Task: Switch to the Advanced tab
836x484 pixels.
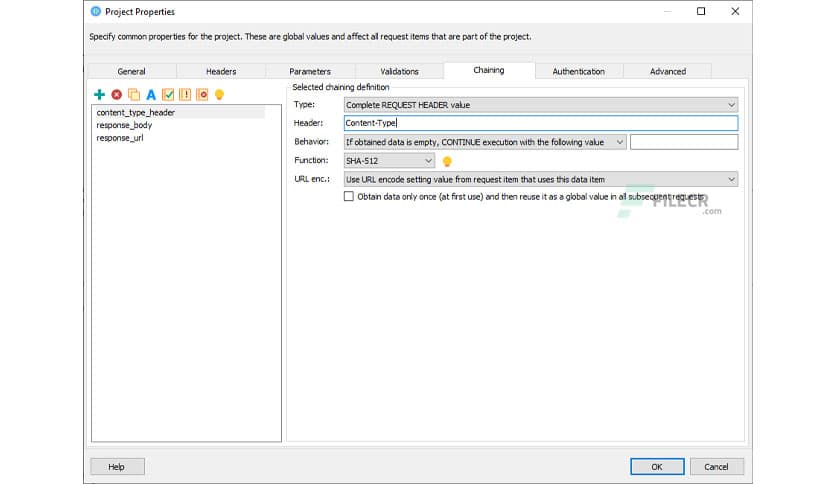Action: (668, 71)
